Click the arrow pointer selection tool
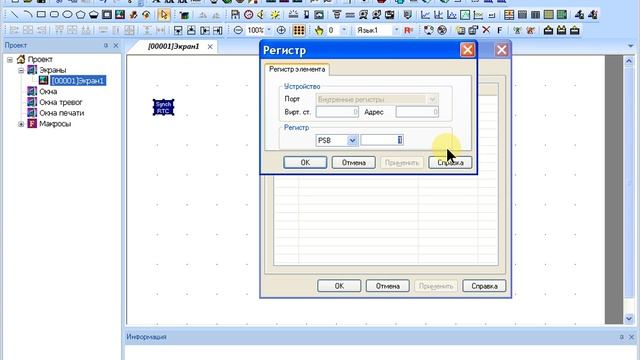The width and height of the screenshot is (640, 360). point(164,15)
